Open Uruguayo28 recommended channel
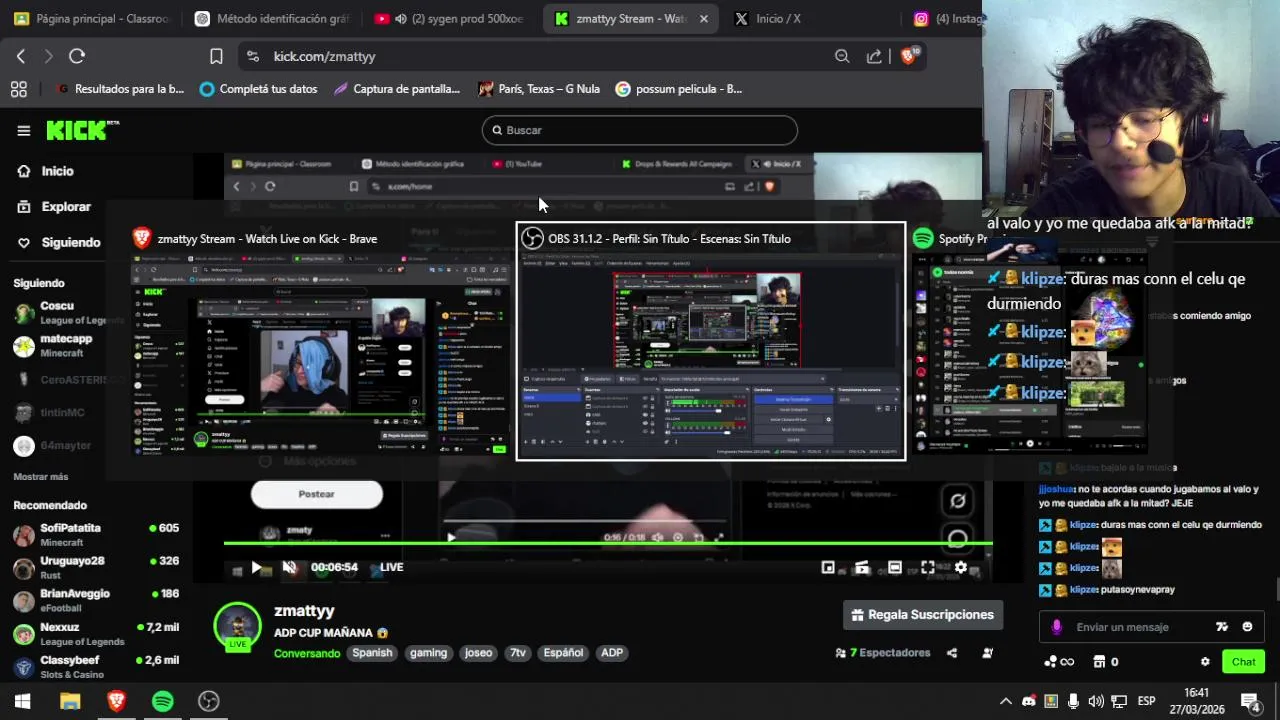Screen dimensions: 1280x720 96,567
